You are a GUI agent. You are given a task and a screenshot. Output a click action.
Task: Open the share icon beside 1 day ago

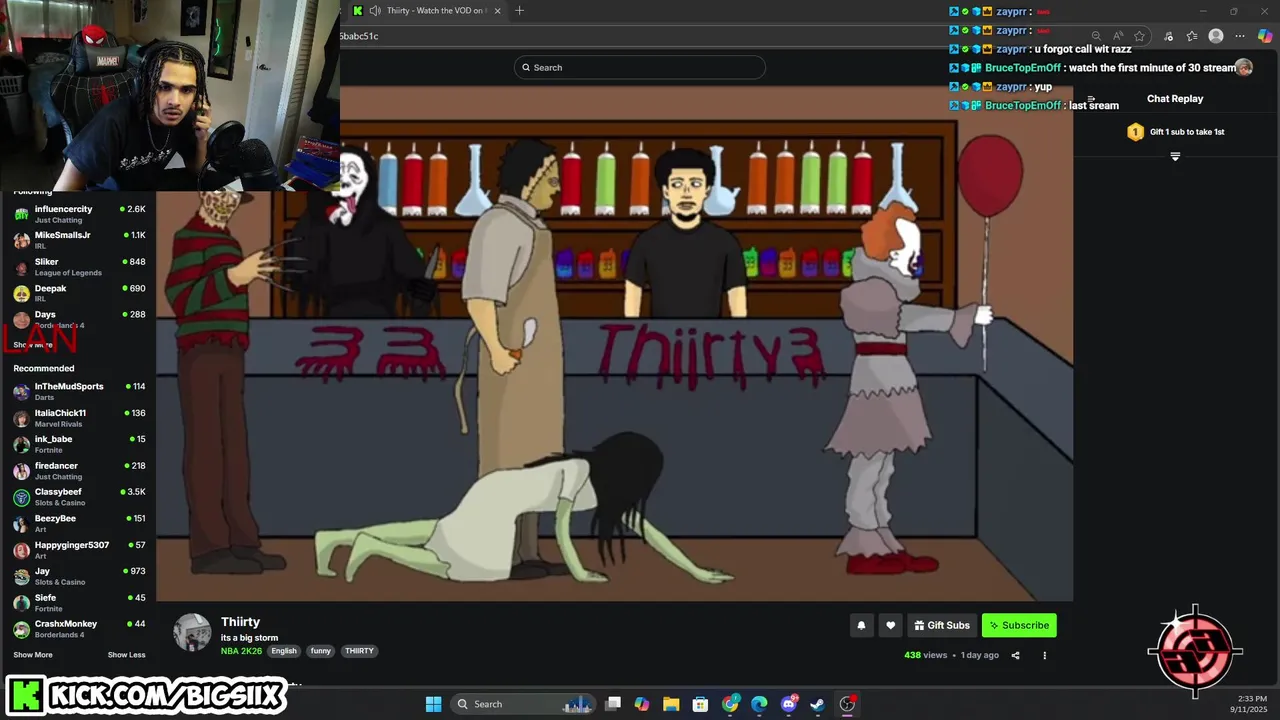(1015, 656)
